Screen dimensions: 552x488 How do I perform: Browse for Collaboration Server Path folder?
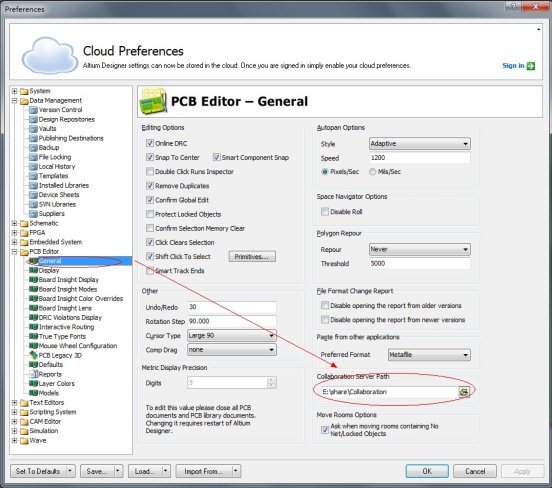click(x=464, y=392)
